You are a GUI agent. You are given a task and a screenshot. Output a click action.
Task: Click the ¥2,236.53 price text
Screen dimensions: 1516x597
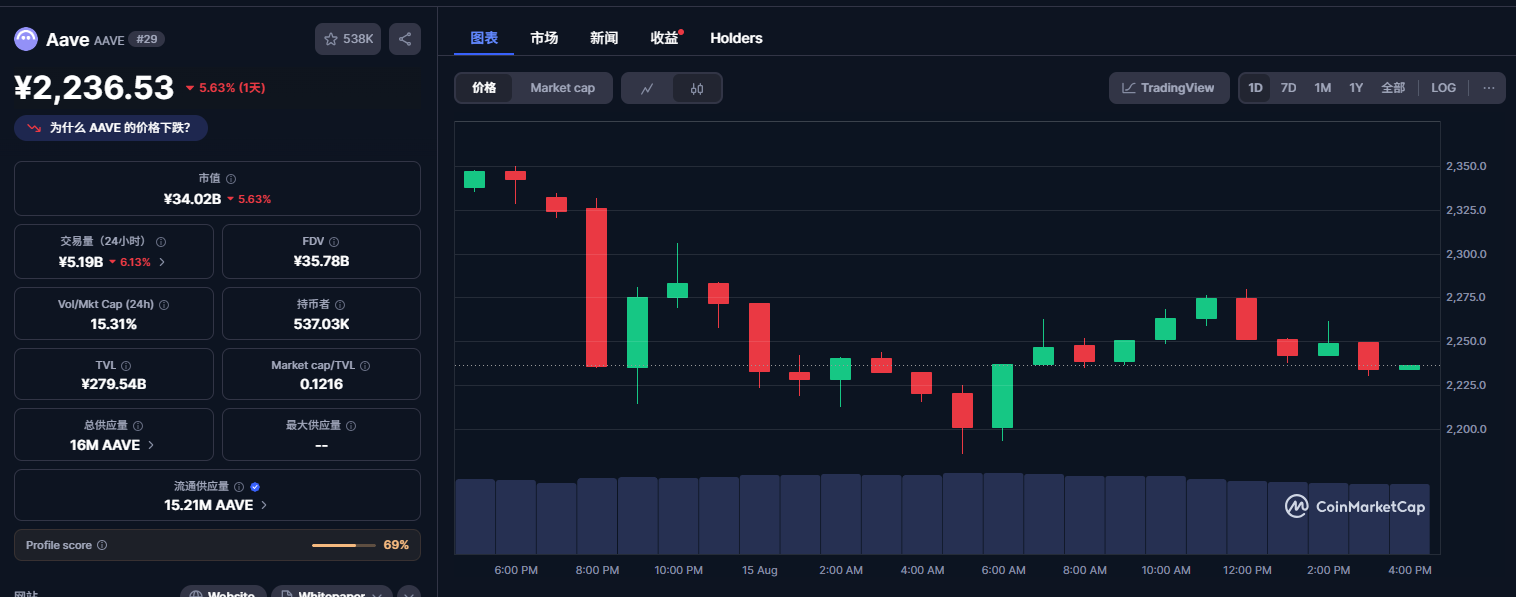[x=94, y=88]
